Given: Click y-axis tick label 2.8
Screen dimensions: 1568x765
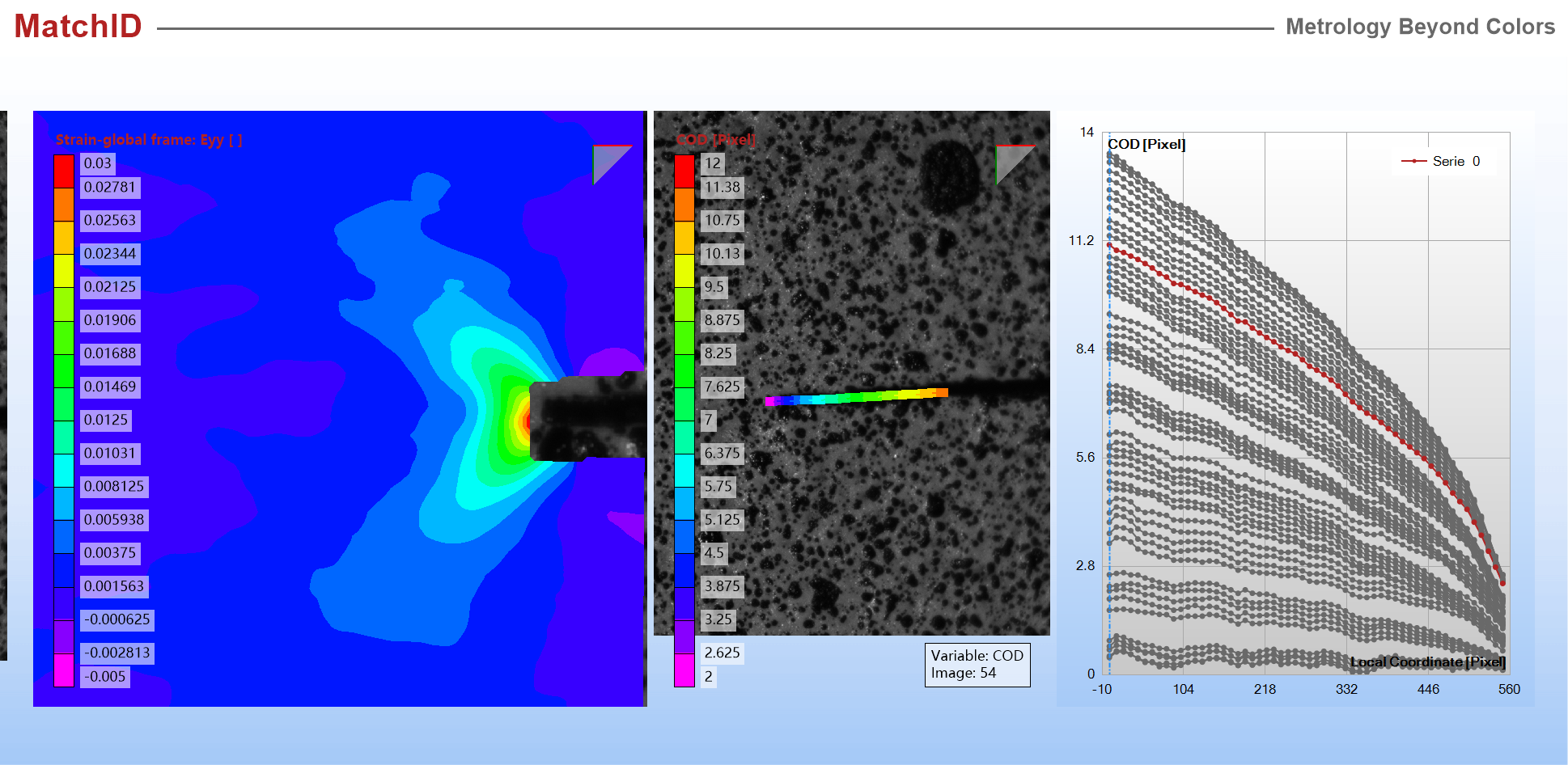Looking at the screenshot, I should click(x=1085, y=565).
